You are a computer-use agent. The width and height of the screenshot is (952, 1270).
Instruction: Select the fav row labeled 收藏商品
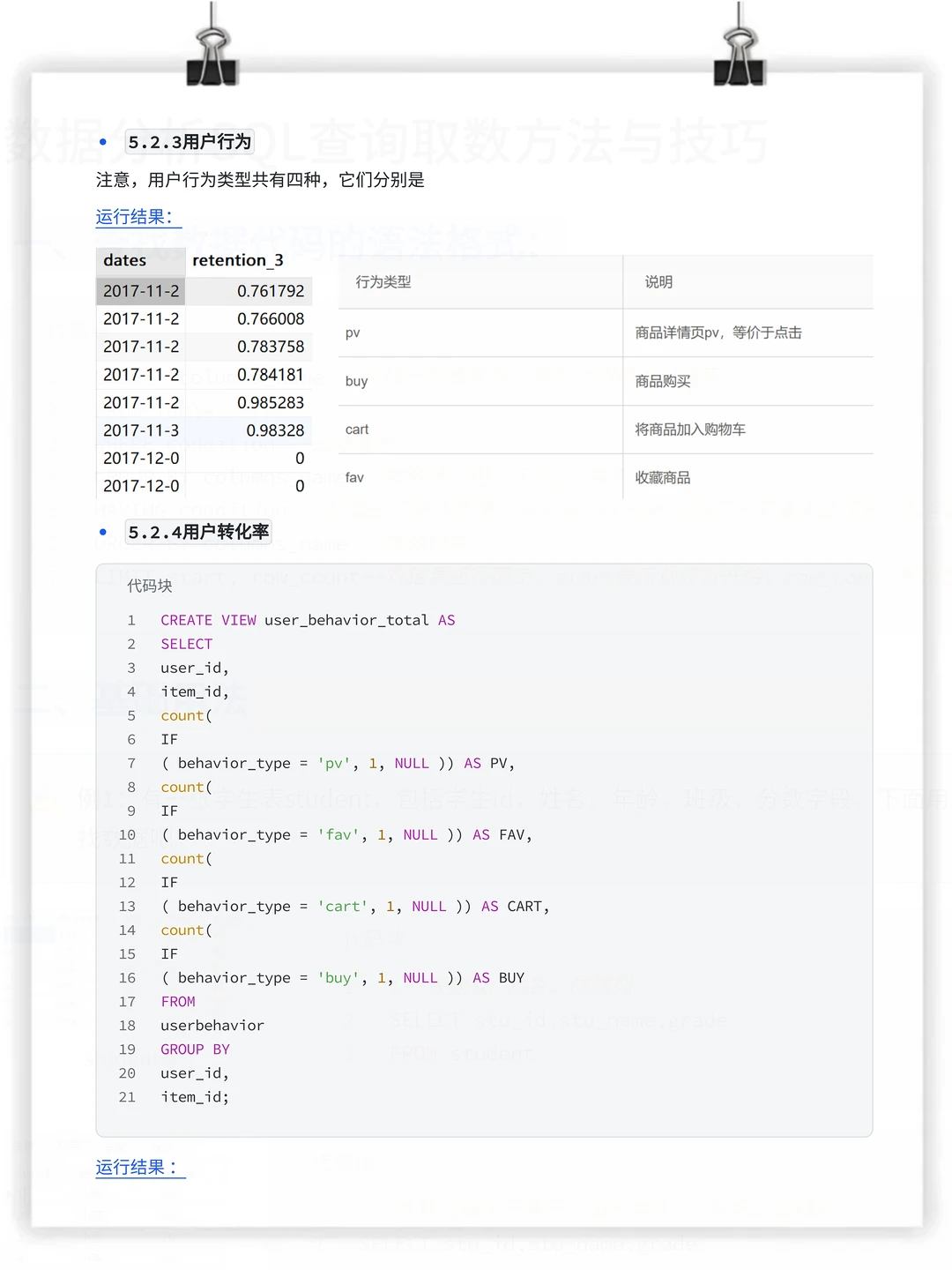click(662, 477)
